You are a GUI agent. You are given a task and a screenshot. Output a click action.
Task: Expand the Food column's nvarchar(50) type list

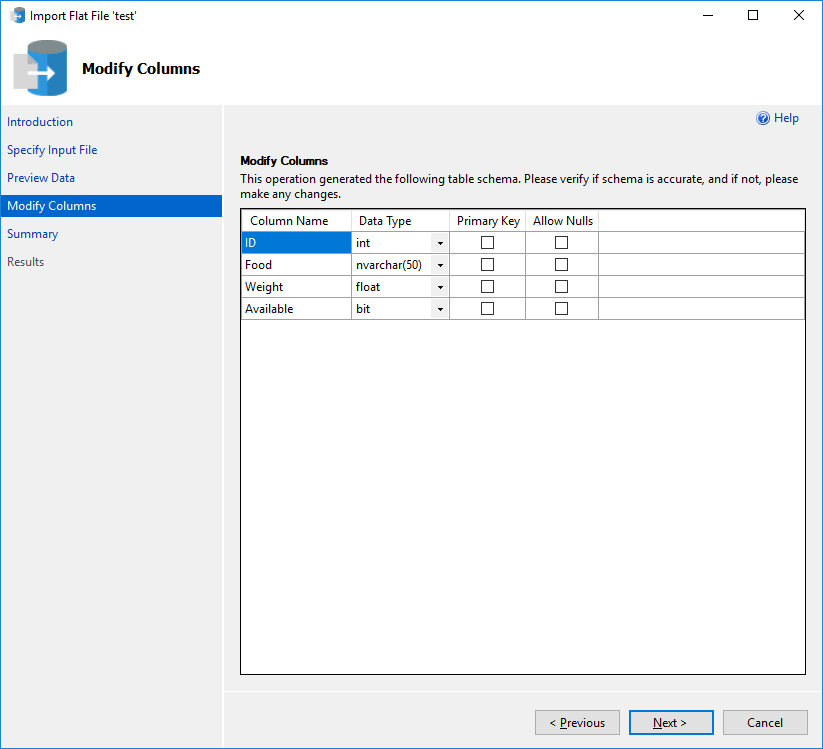coord(440,264)
